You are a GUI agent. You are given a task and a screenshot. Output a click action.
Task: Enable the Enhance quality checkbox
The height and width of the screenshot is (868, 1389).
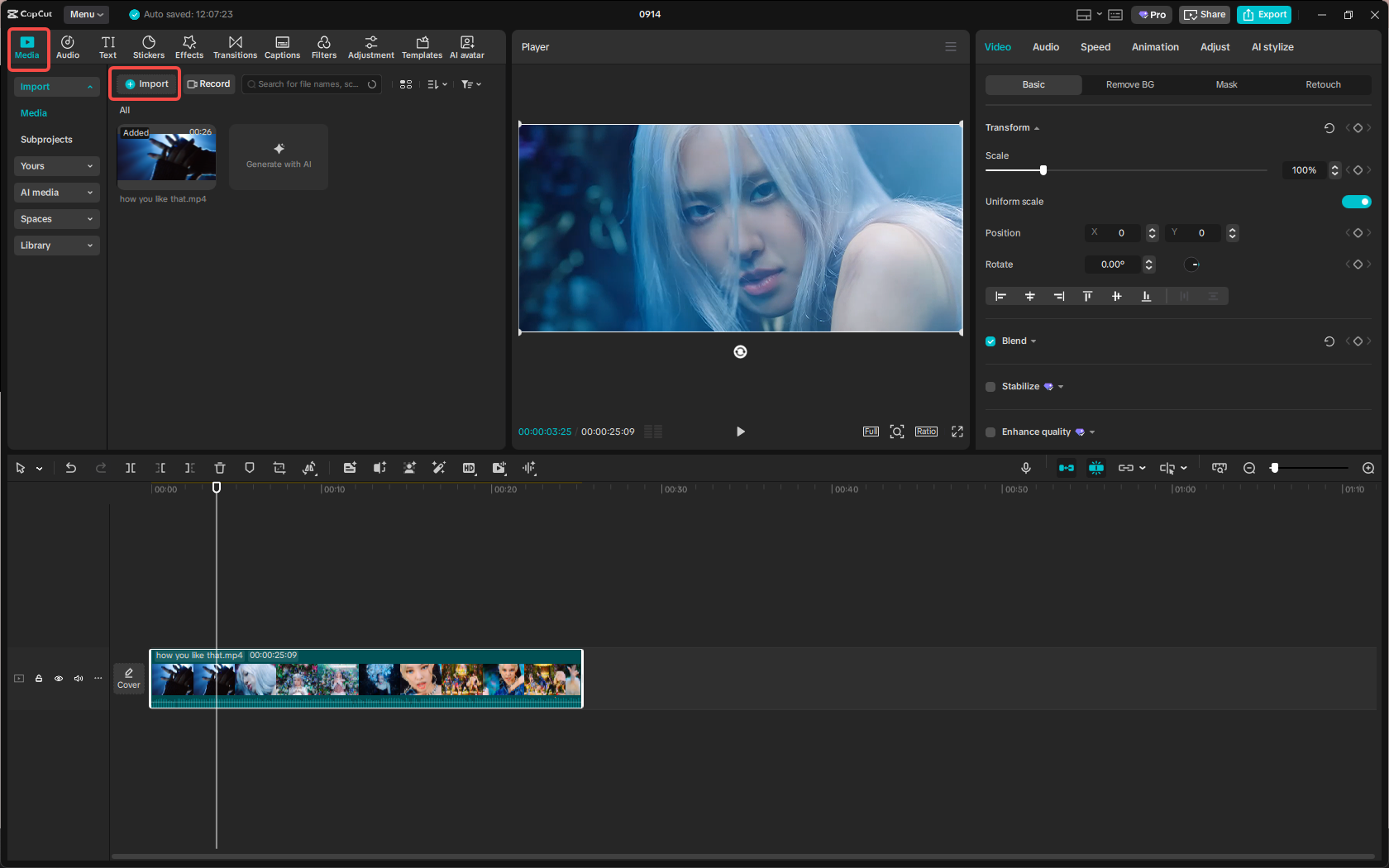pos(990,432)
